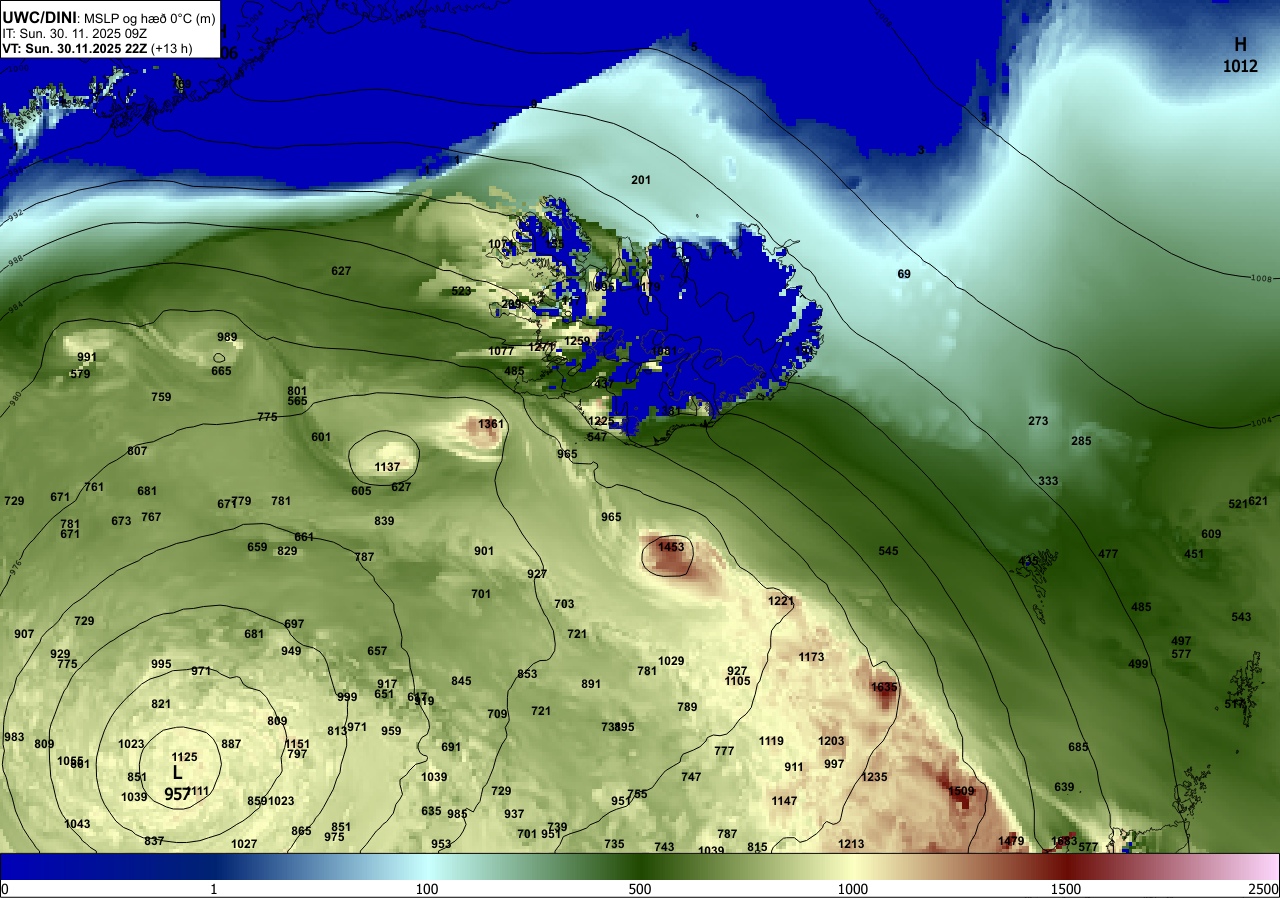Click the 957 low pressure value

click(x=177, y=794)
